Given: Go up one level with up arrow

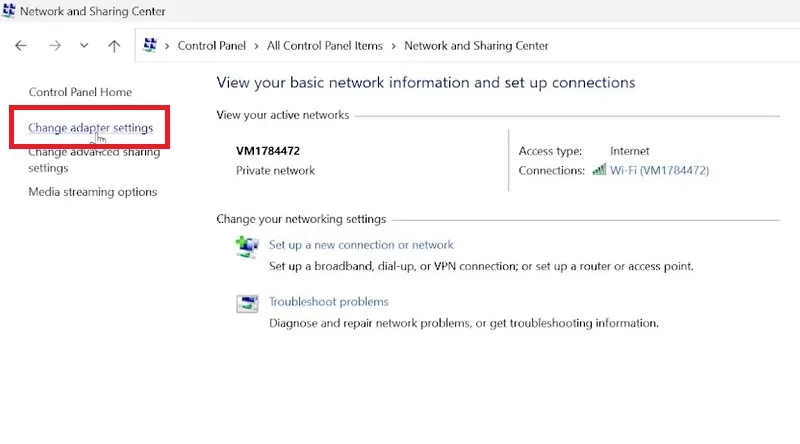Looking at the screenshot, I should 114,46.
